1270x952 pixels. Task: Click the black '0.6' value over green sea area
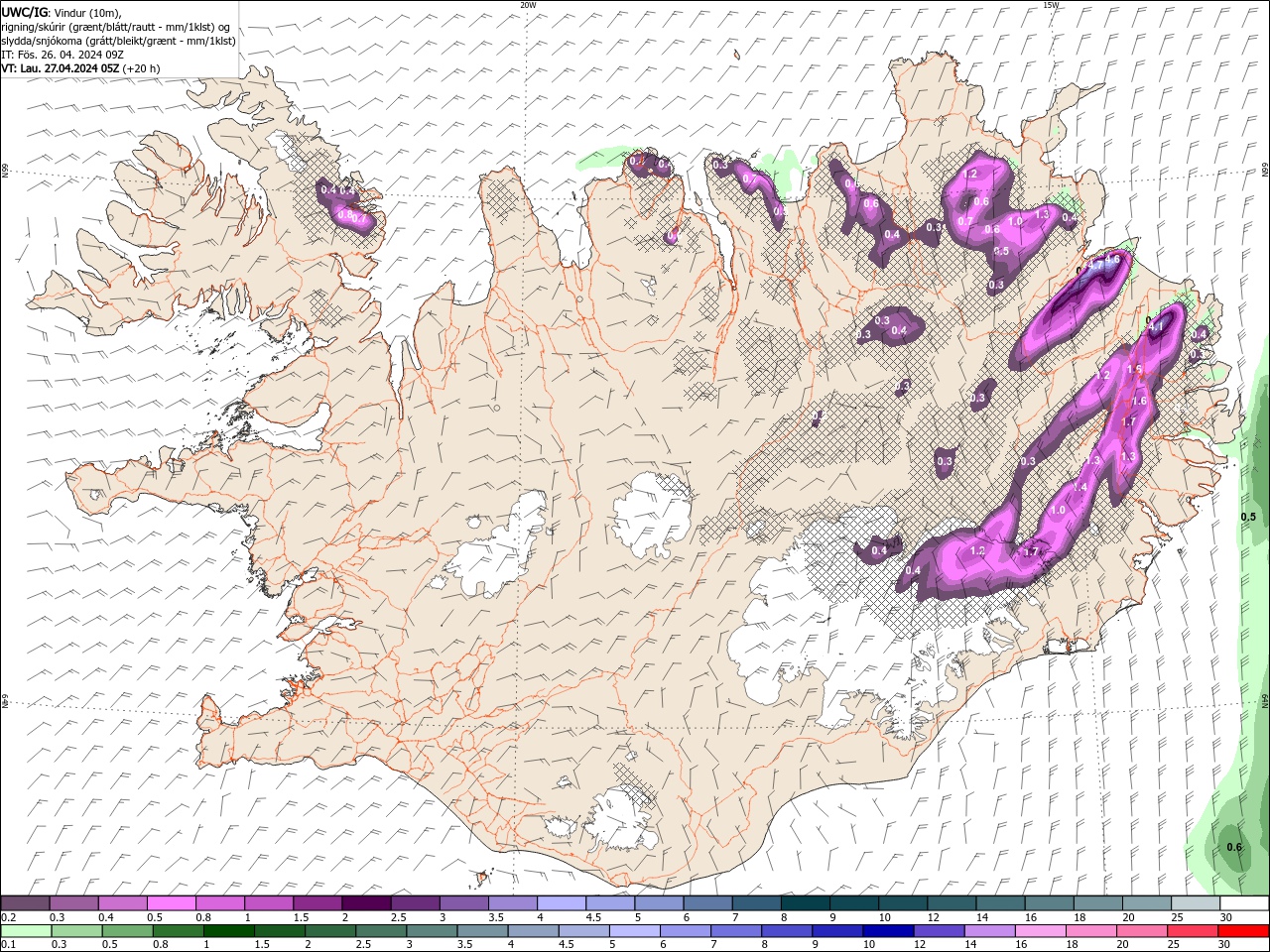1234,847
